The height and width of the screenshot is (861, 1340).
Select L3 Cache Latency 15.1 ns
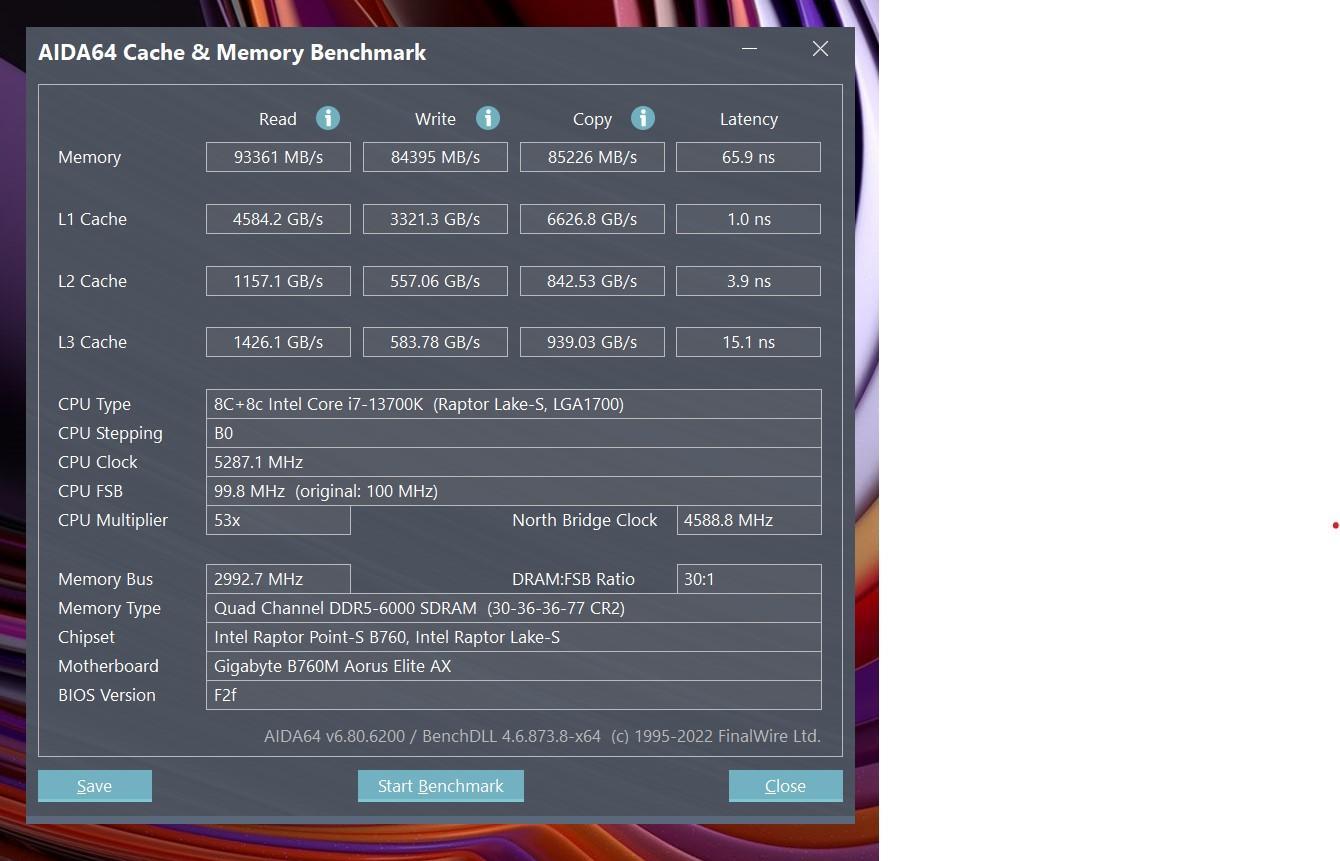pos(749,342)
